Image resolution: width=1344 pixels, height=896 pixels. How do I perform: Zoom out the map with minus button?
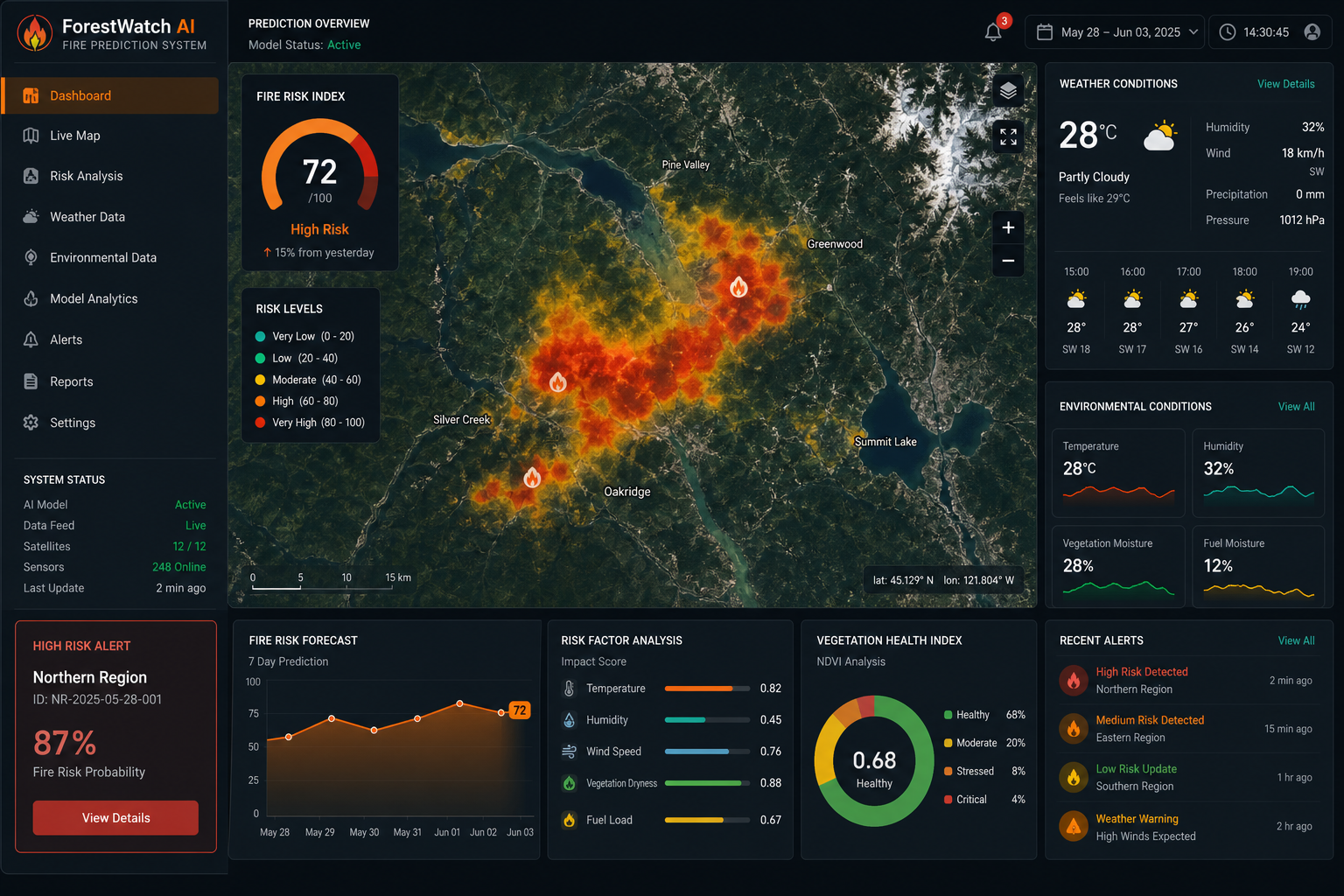(1008, 261)
